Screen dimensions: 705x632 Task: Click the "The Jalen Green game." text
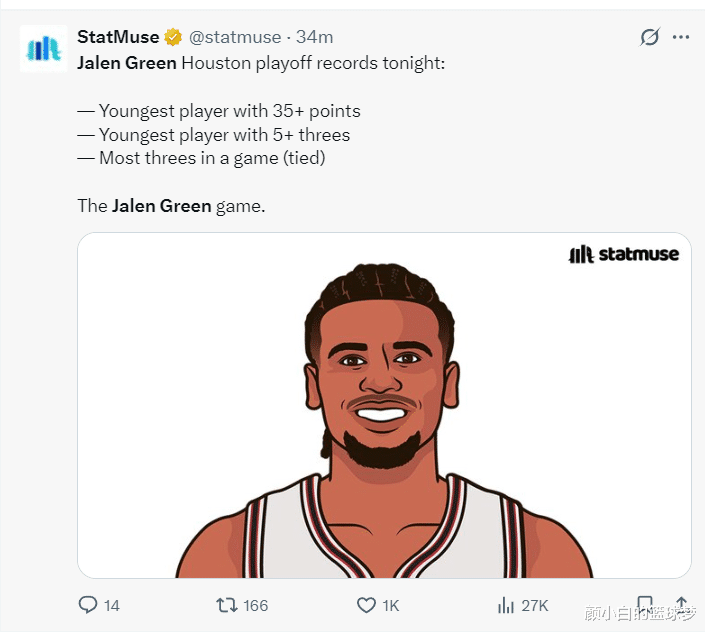coord(171,206)
